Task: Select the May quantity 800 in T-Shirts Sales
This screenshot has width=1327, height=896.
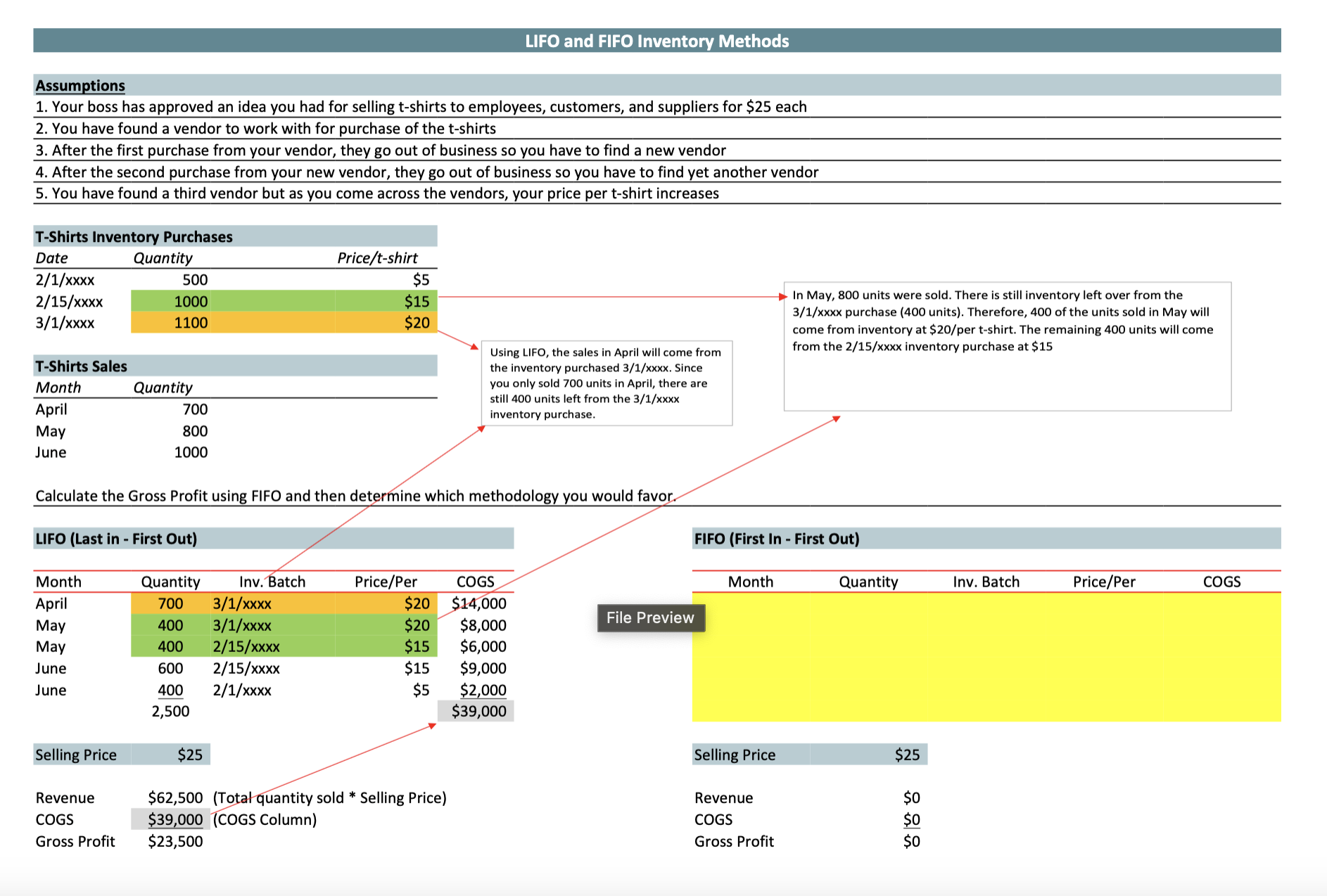Action: [194, 431]
